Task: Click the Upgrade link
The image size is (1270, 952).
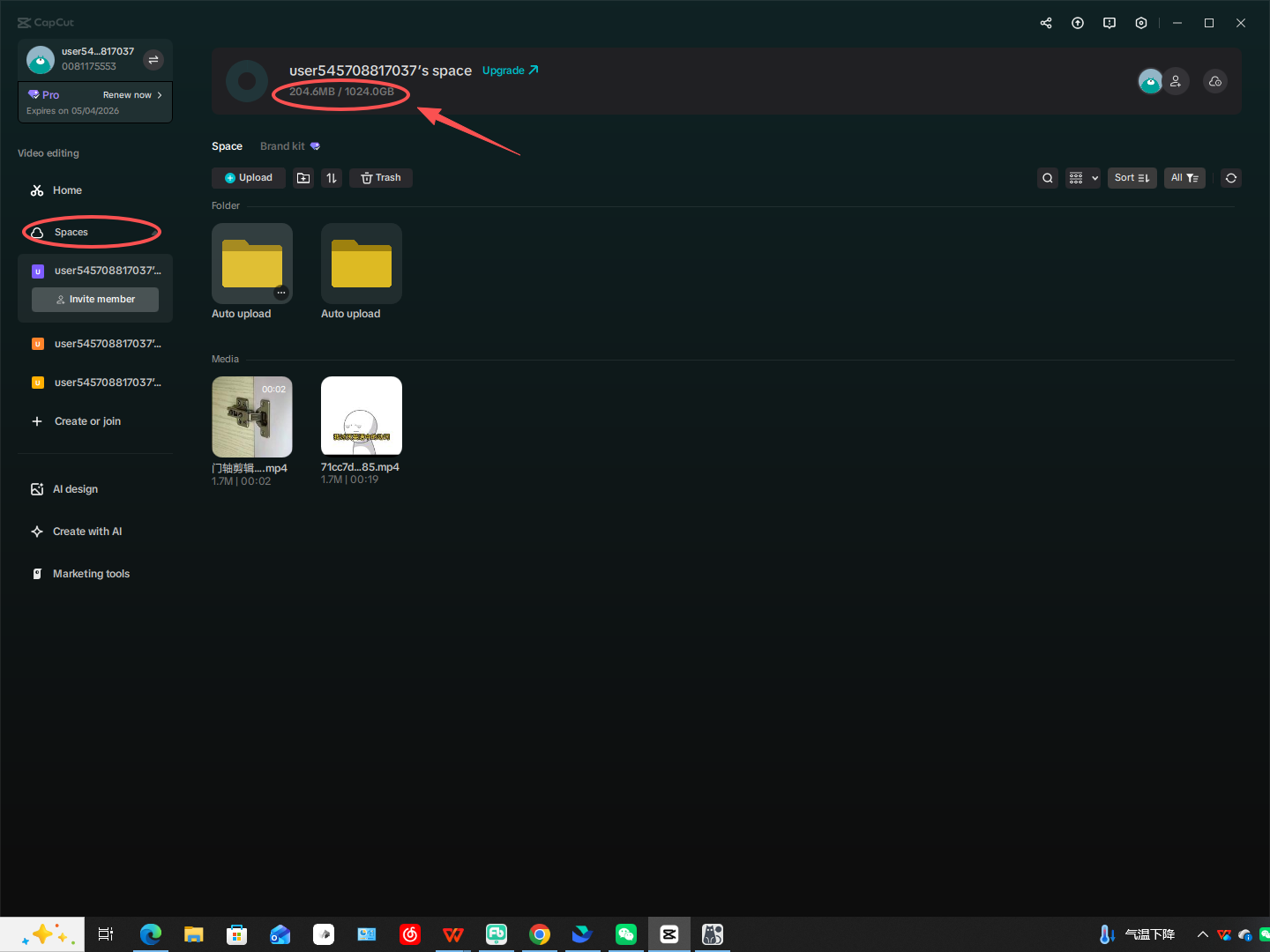Action: (x=510, y=71)
